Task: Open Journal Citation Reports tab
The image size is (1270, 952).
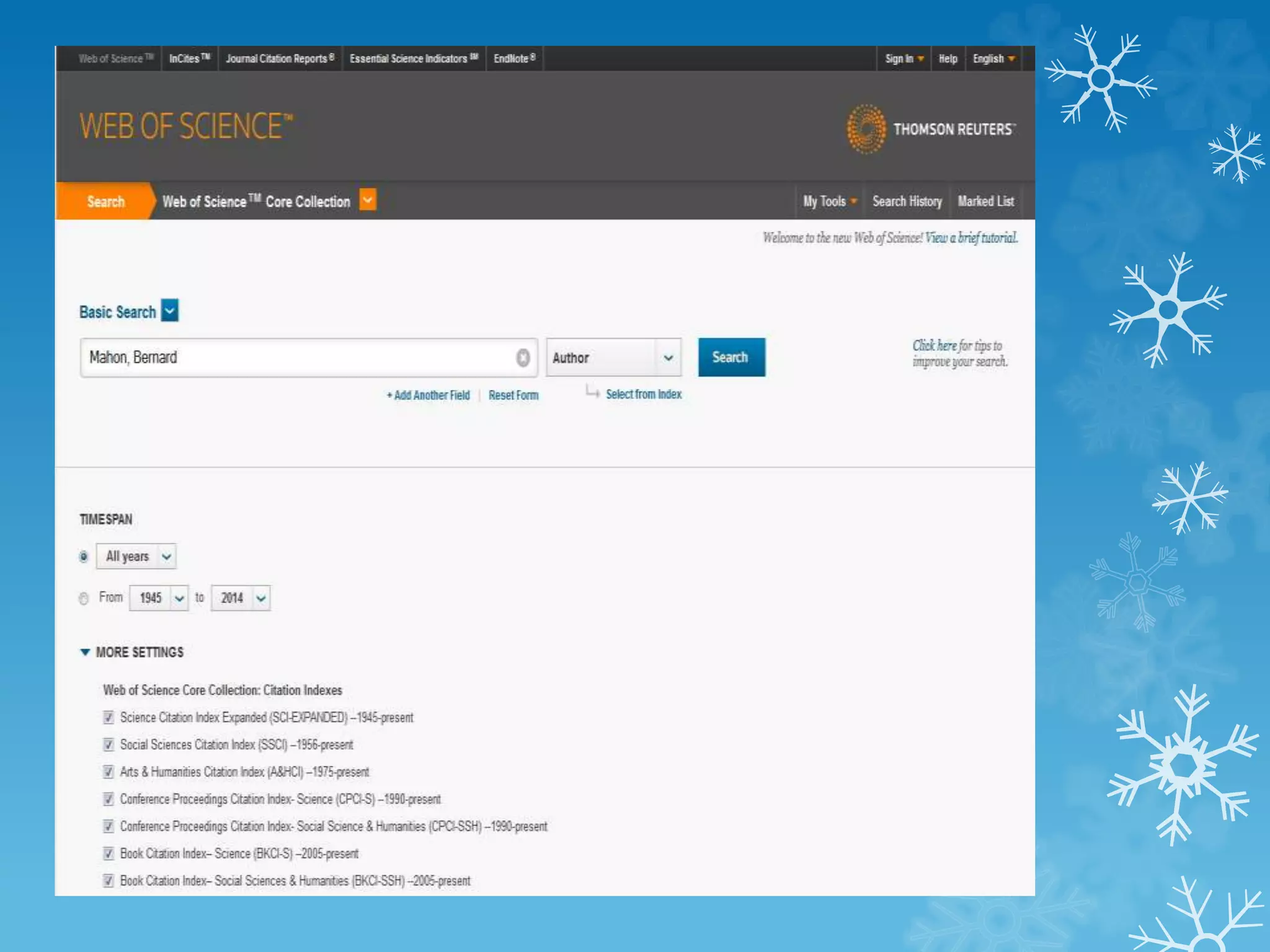Action: 280,59
